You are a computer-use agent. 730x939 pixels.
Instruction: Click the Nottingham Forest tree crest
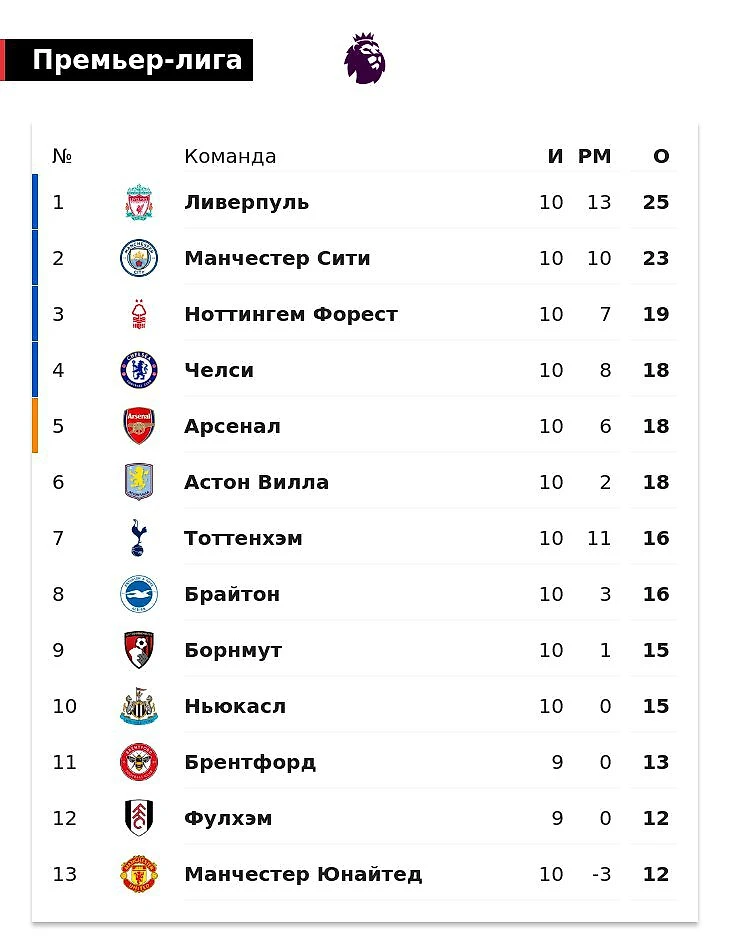(x=139, y=314)
